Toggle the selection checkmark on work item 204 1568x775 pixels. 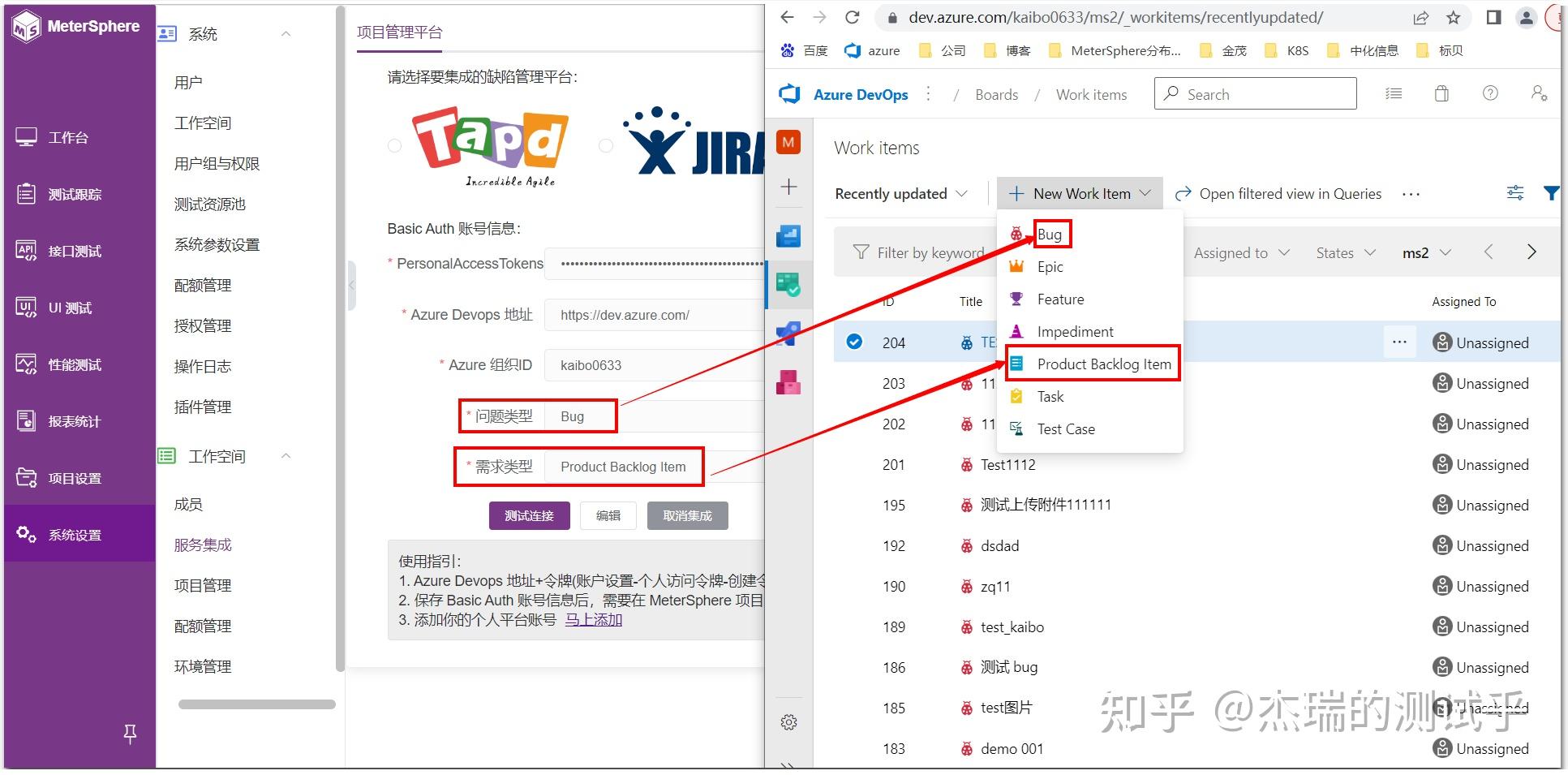click(854, 342)
